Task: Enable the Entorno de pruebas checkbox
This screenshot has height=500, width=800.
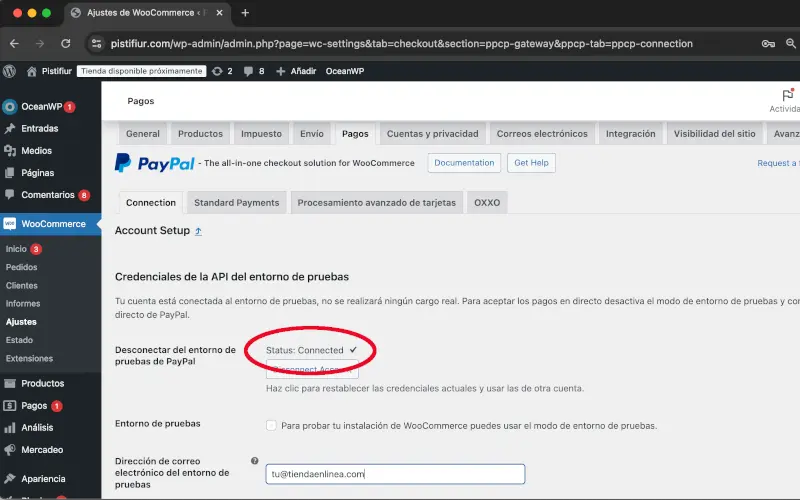Action: 271,426
